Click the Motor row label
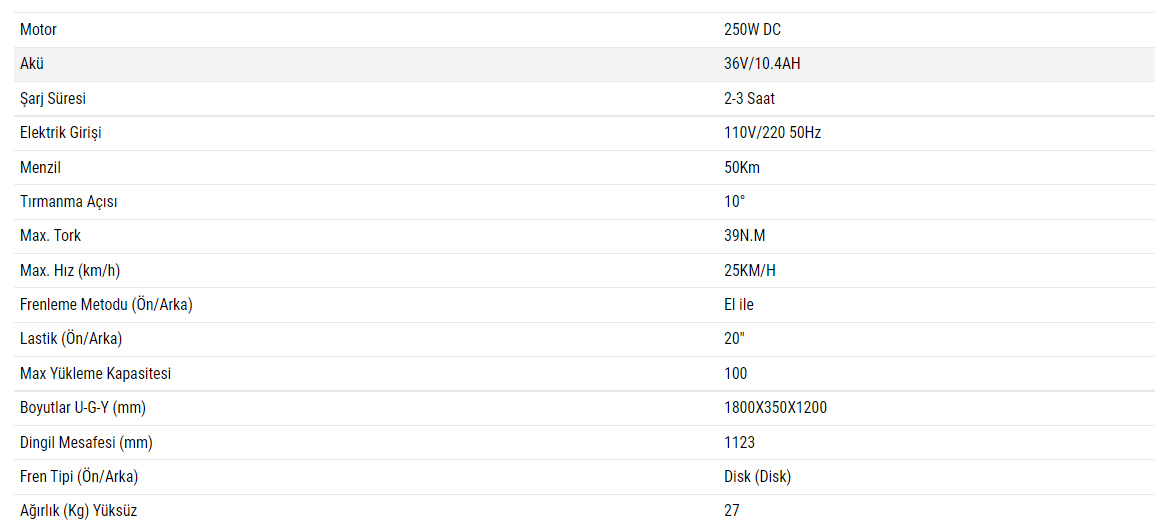 coord(38,30)
